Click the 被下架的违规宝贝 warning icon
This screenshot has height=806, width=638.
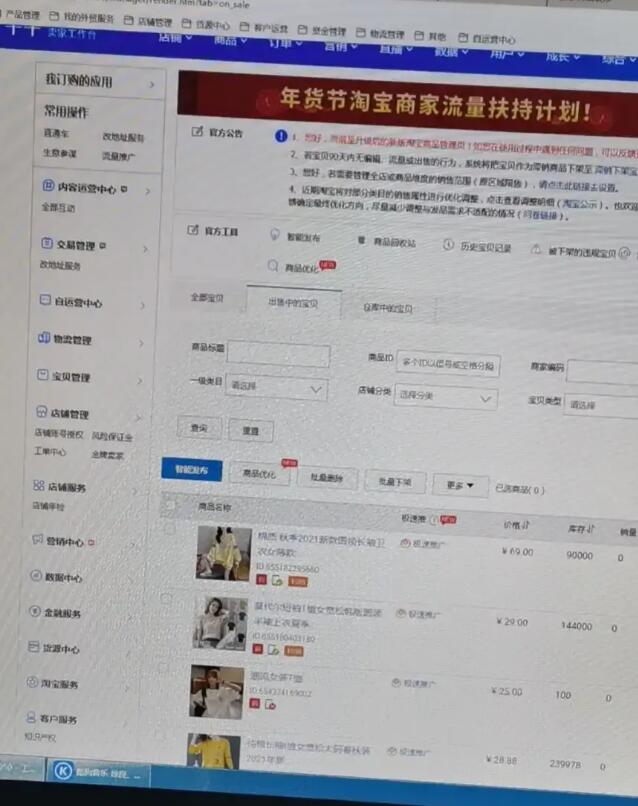(536, 250)
